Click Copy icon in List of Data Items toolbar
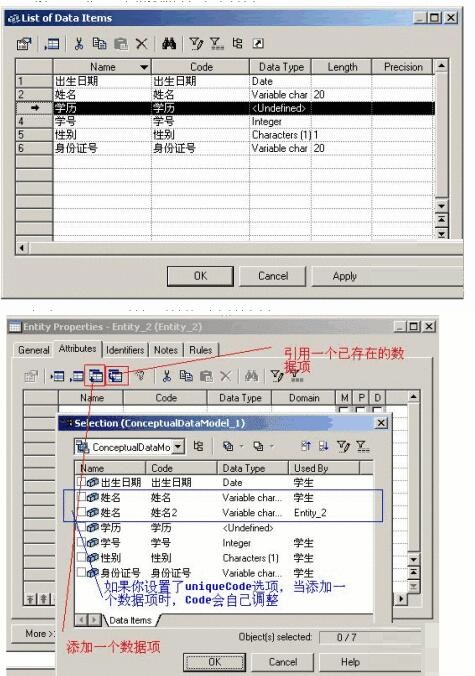 (x=100, y=44)
